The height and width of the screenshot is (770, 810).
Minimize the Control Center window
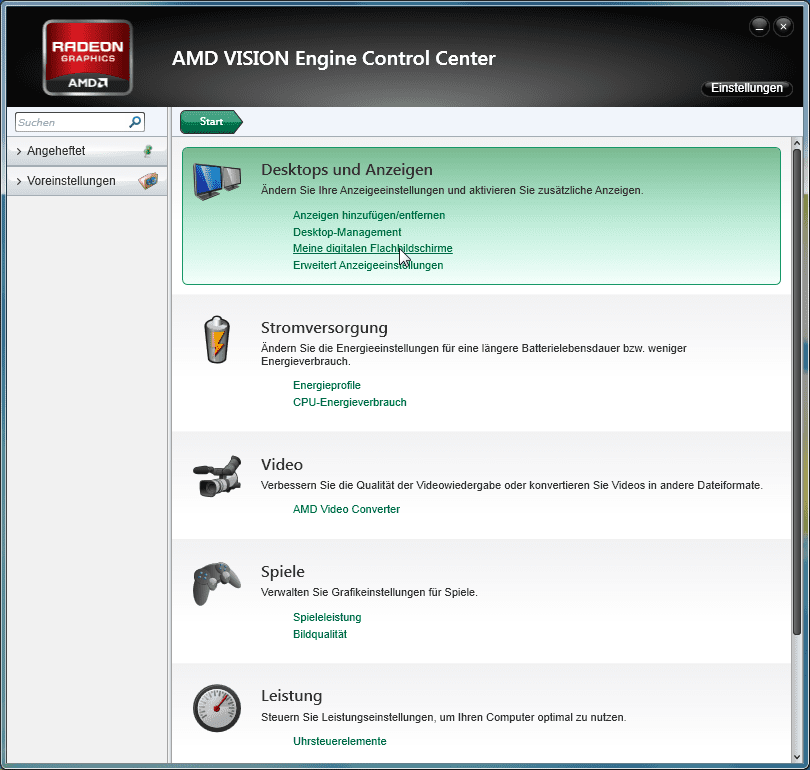pyautogui.click(x=759, y=26)
